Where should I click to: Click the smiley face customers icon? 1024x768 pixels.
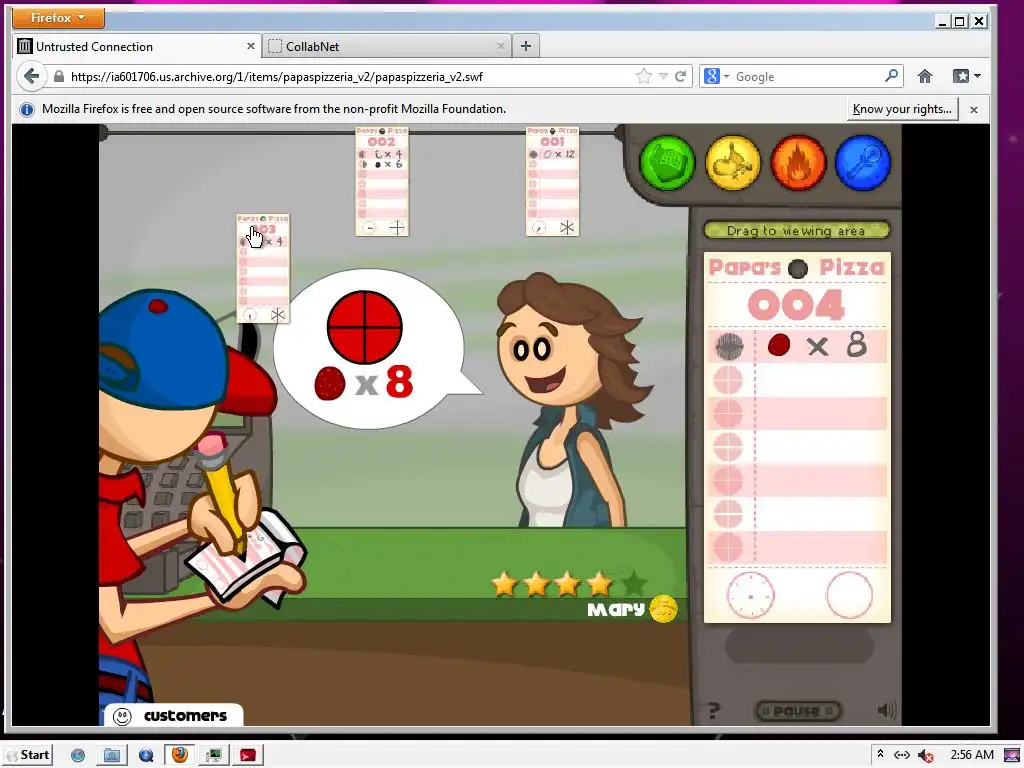122,716
